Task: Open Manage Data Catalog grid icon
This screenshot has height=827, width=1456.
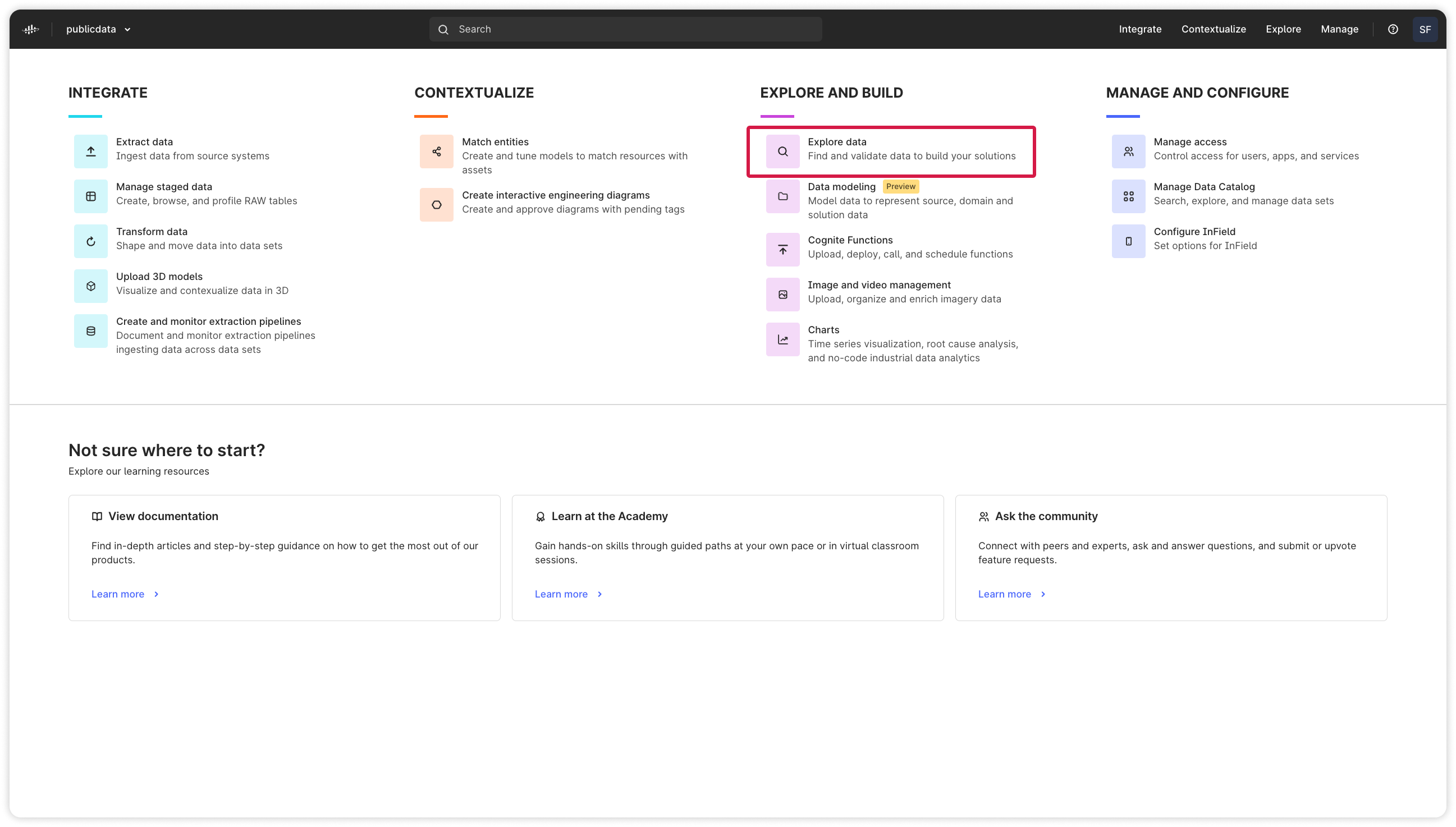Action: 1128,195
